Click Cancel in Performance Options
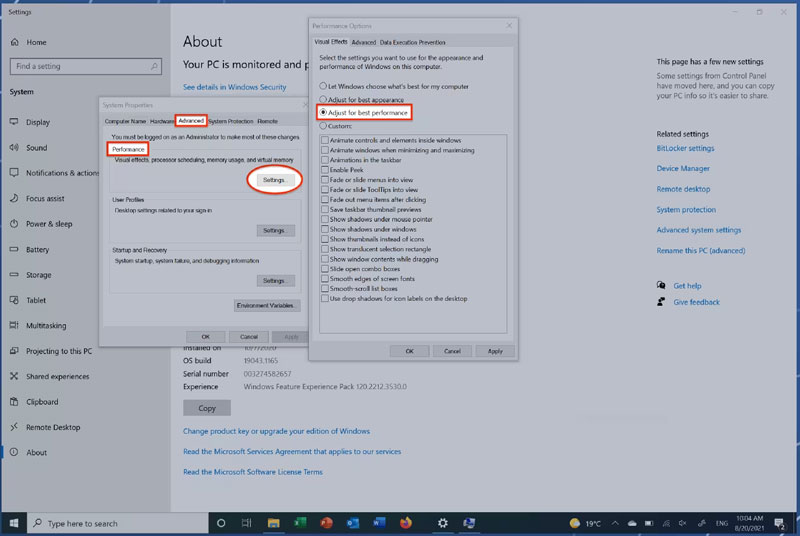 pyautogui.click(x=452, y=351)
